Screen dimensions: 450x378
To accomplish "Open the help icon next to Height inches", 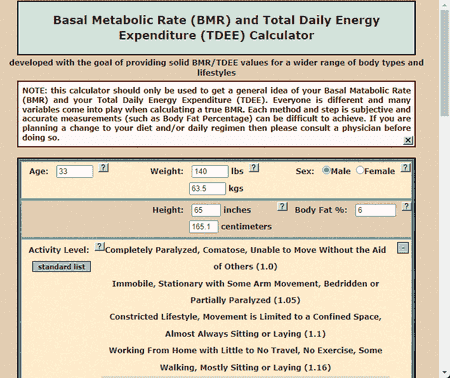I will click(x=282, y=207).
